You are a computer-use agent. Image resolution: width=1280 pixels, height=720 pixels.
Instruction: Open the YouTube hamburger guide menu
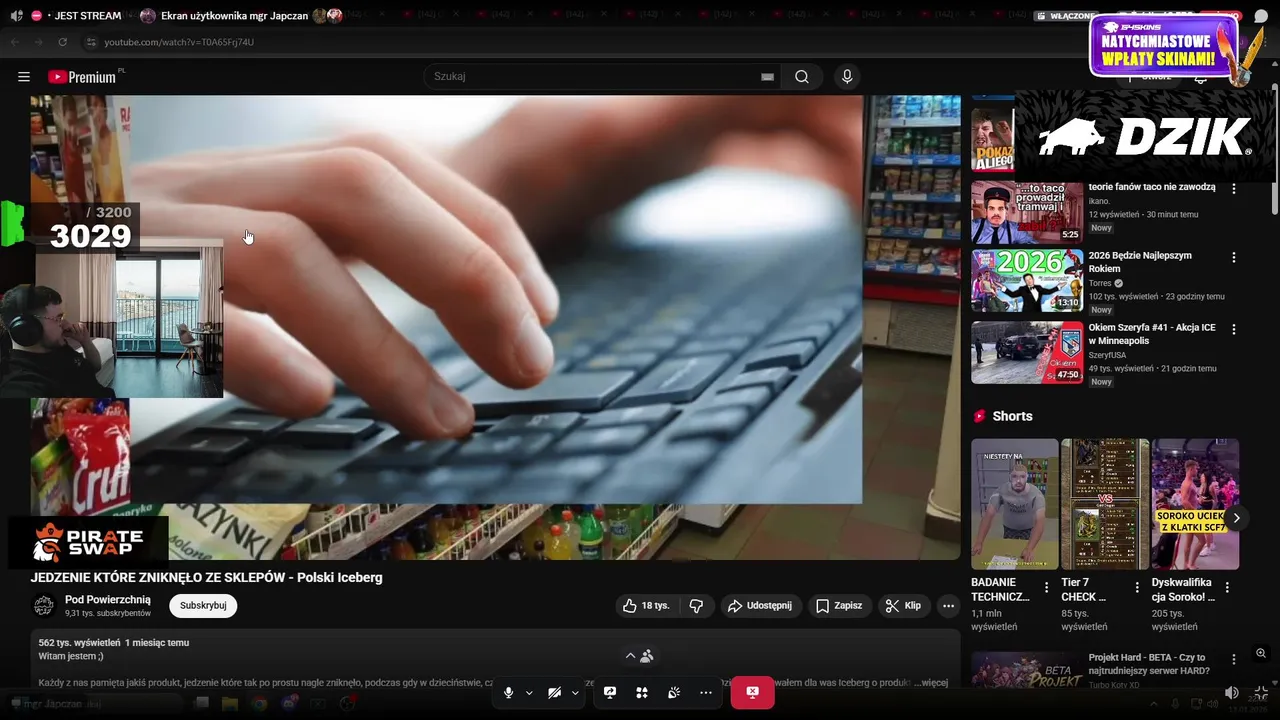(24, 77)
